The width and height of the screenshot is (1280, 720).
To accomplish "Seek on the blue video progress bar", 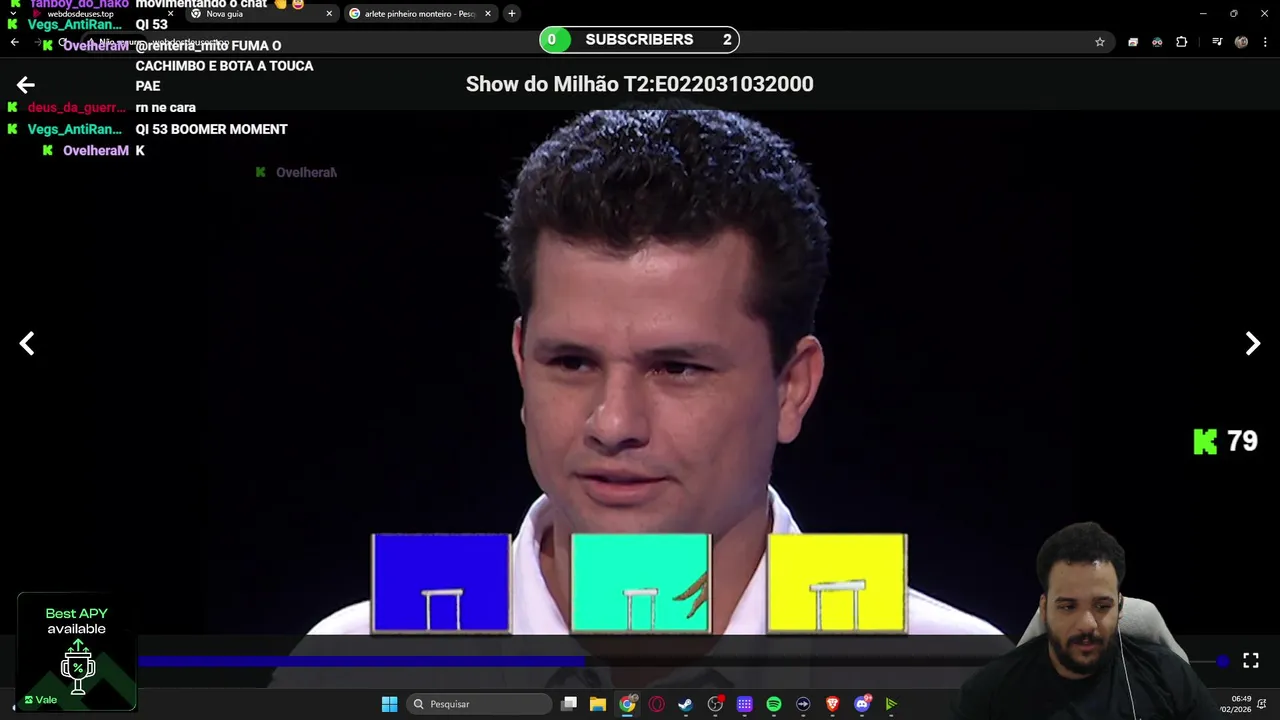I will click(x=361, y=661).
